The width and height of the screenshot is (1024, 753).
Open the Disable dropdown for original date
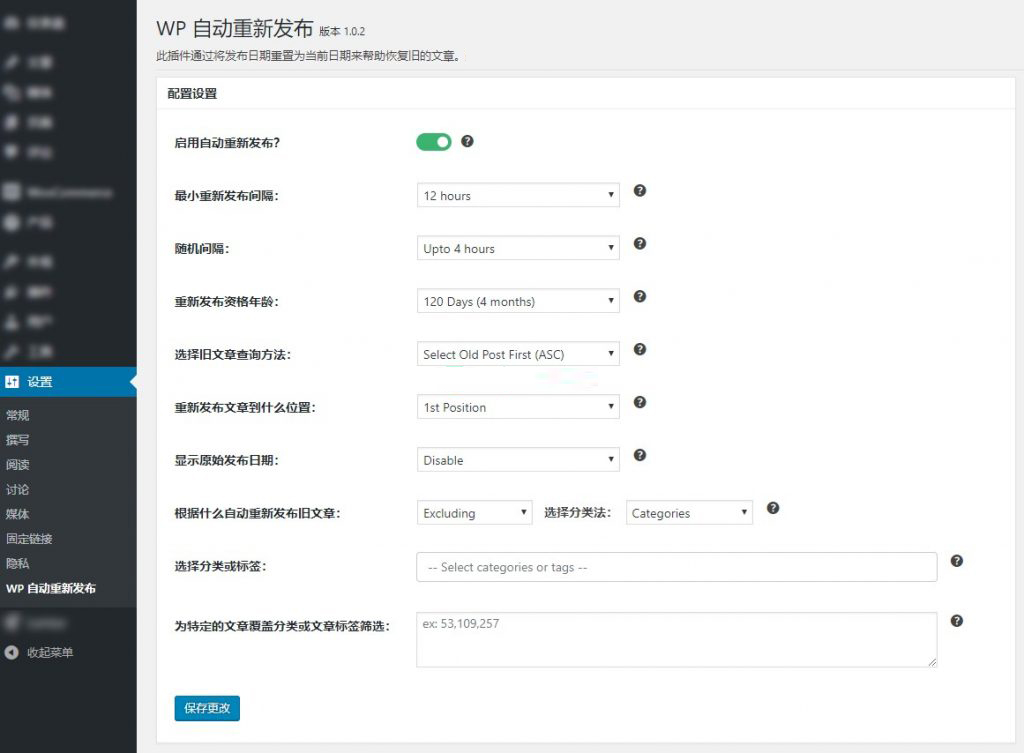tap(518, 460)
